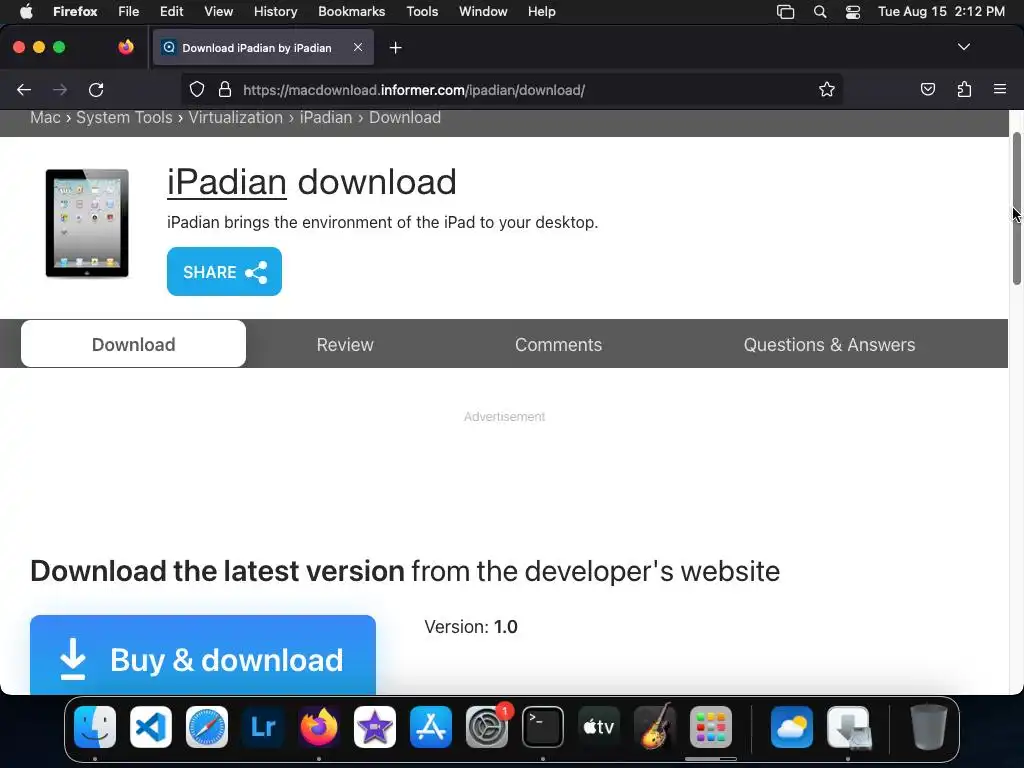Open the tracking protection shield icon

197,89
